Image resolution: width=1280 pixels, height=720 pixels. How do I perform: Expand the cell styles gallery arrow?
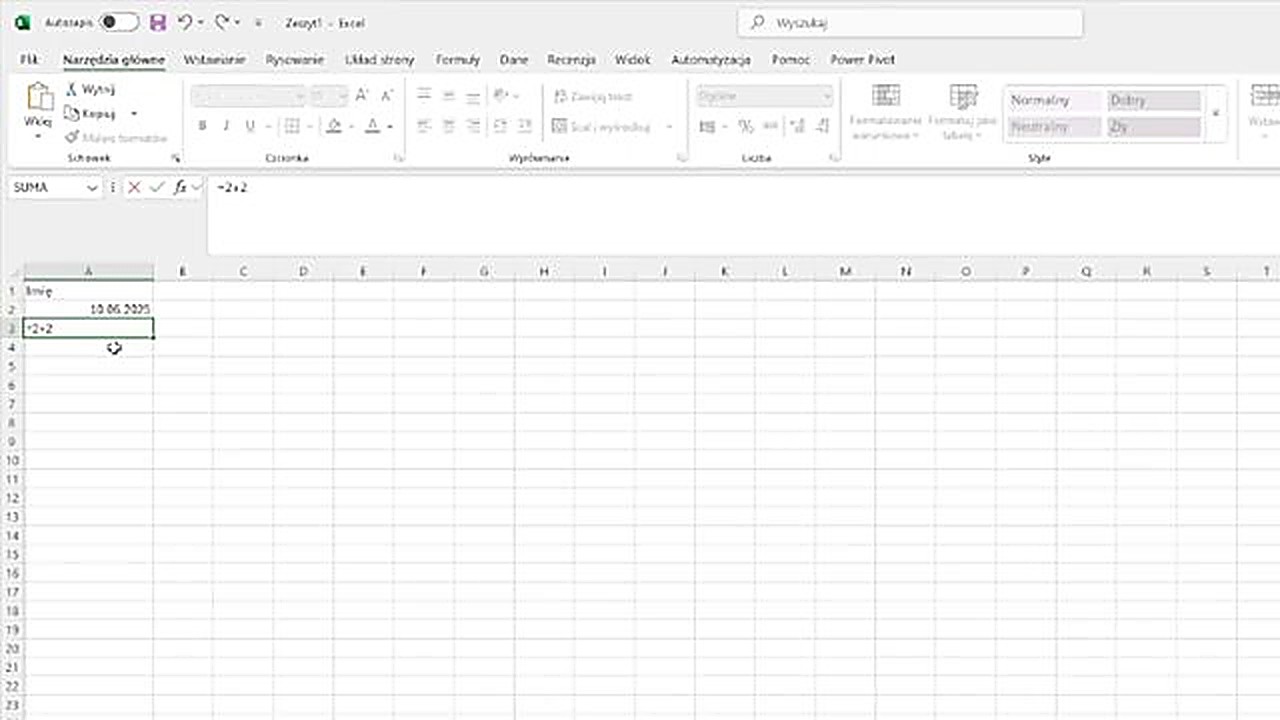pyautogui.click(x=1216, y=113)
